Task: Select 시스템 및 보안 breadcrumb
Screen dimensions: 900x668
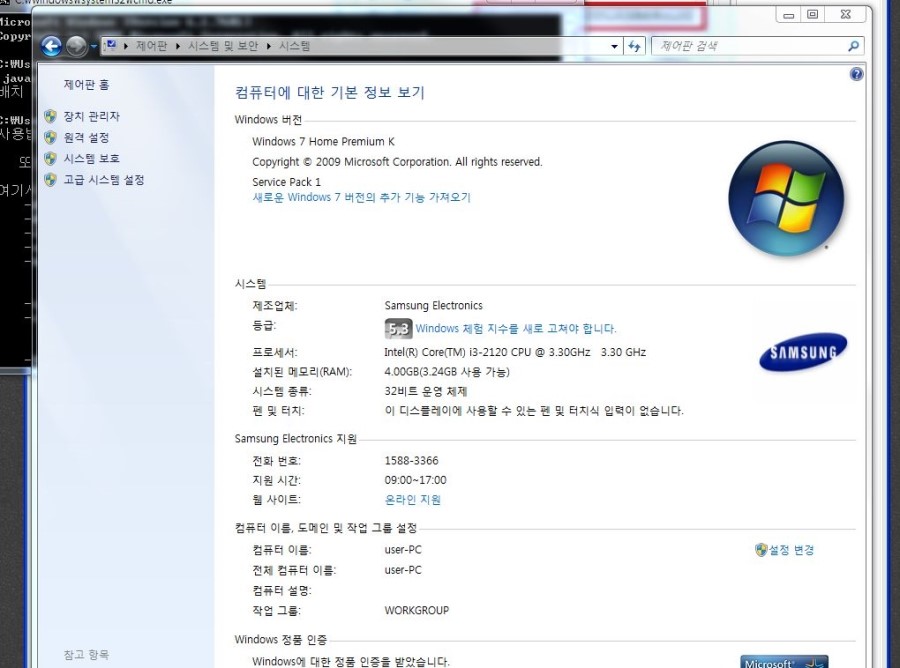Action: [x=223, y=46]
